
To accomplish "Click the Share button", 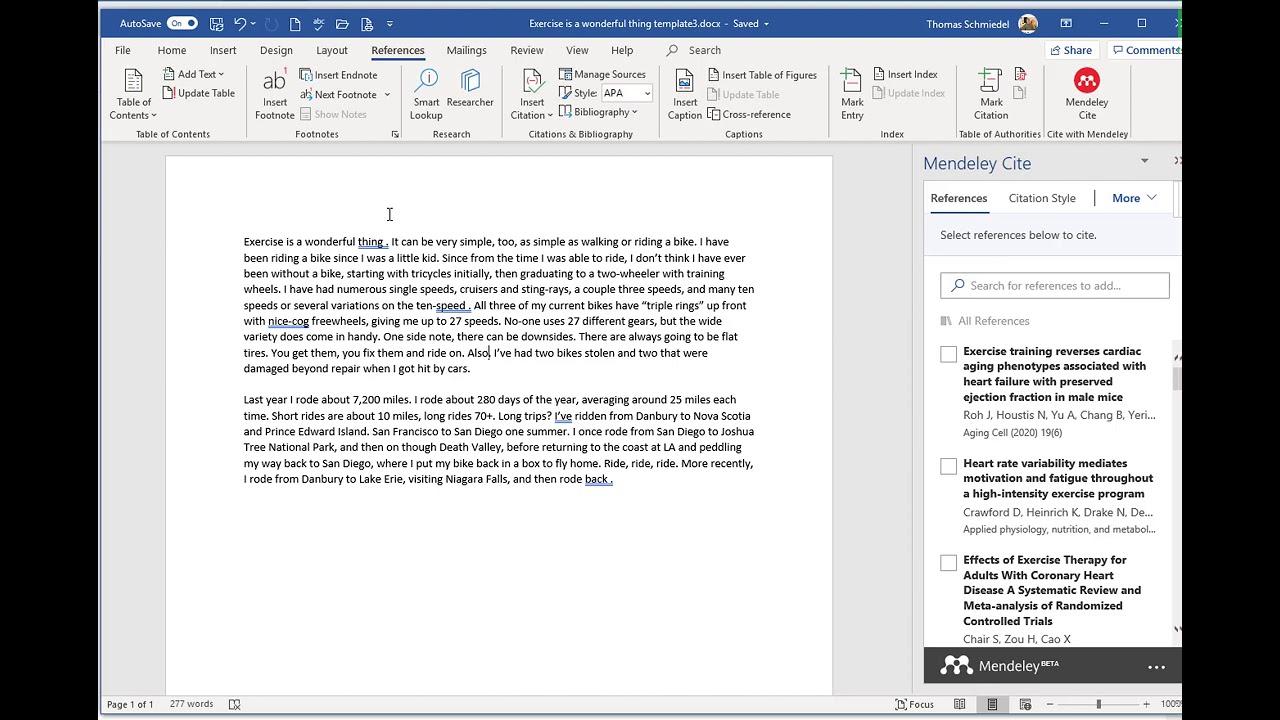I will pos(1070,50).
